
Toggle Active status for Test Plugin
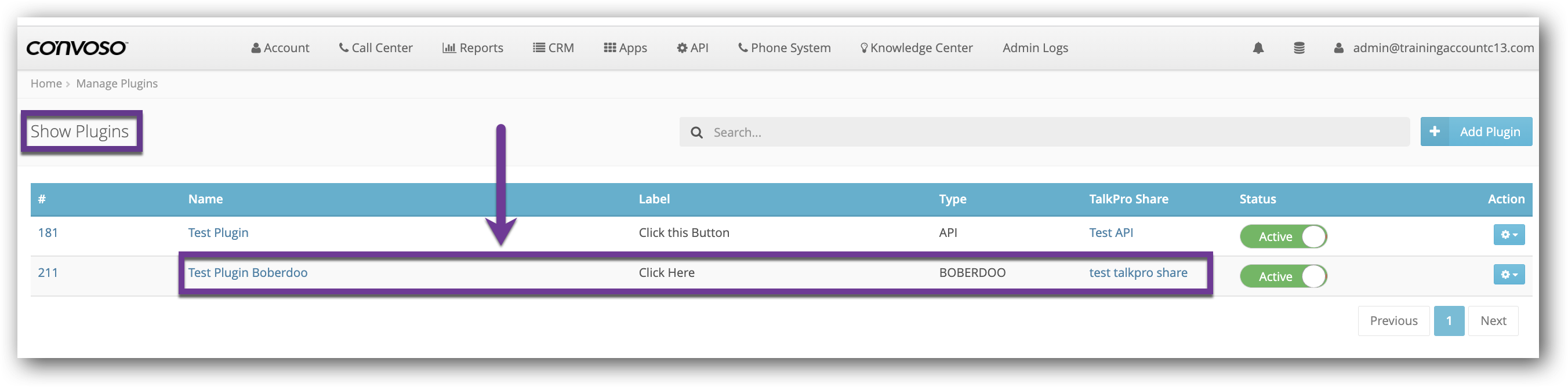pyautogui.click(x=1283, y=237)
